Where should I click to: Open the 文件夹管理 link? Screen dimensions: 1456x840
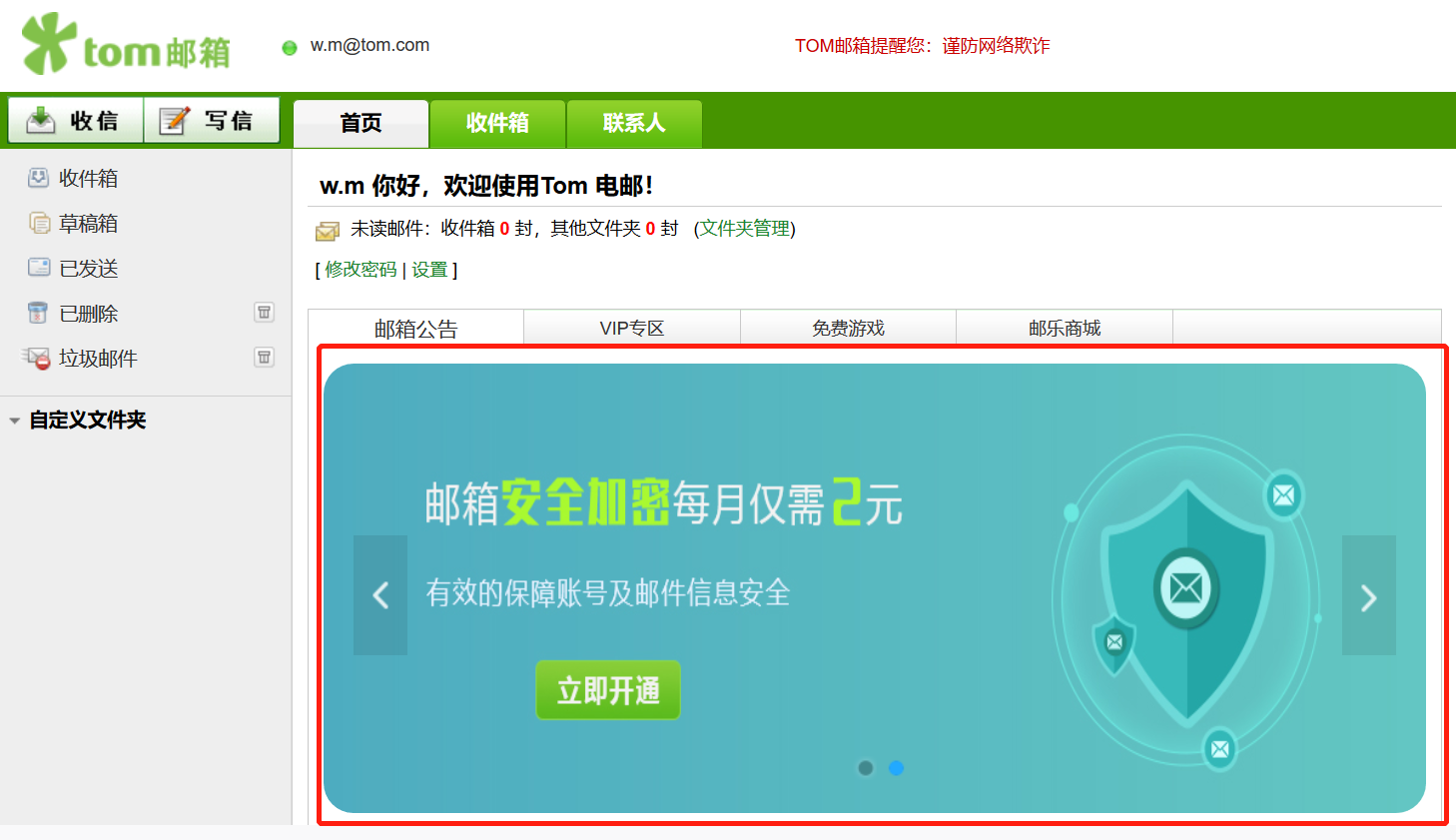[744, 228]
